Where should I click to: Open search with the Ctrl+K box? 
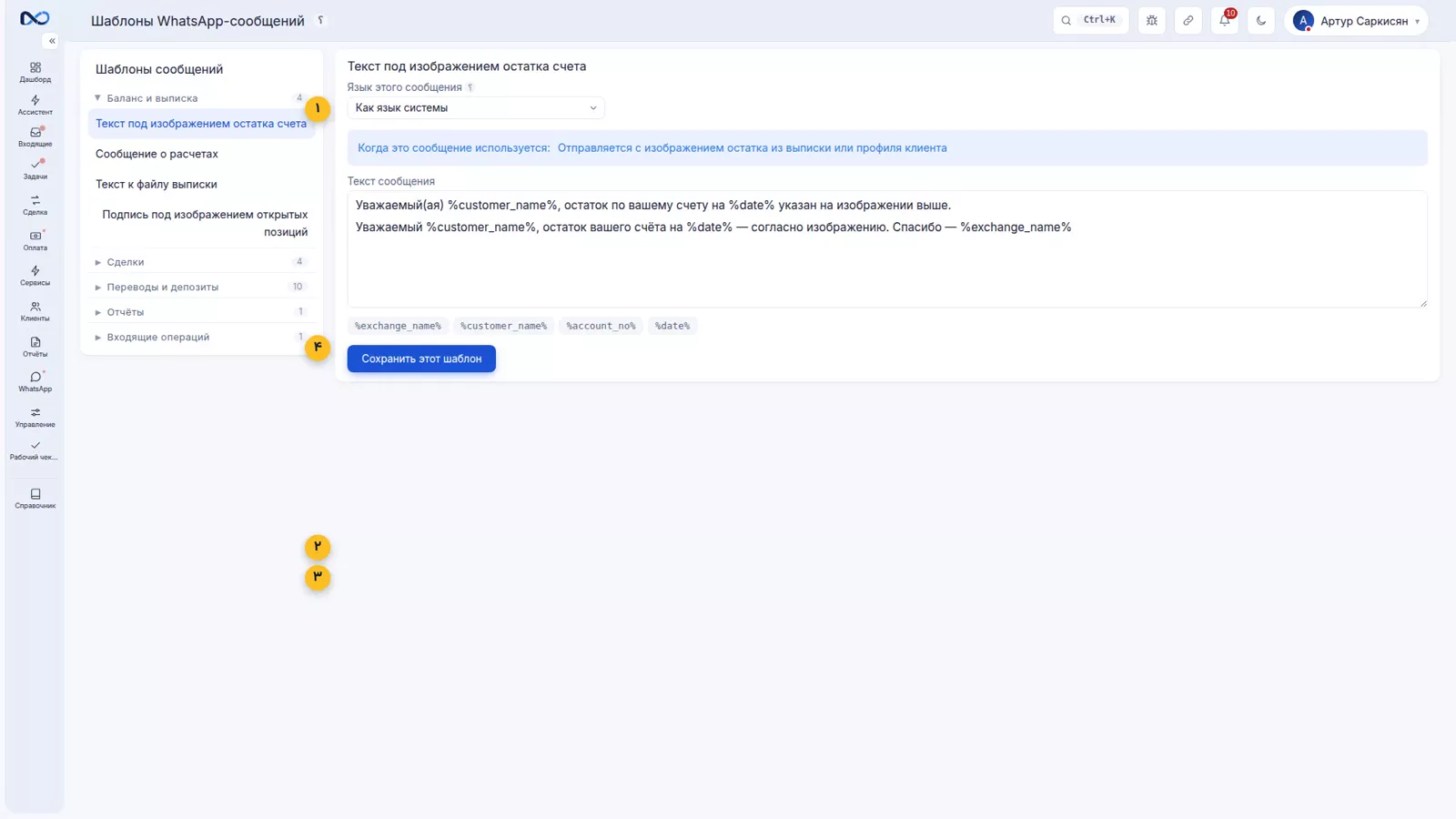1091,20
